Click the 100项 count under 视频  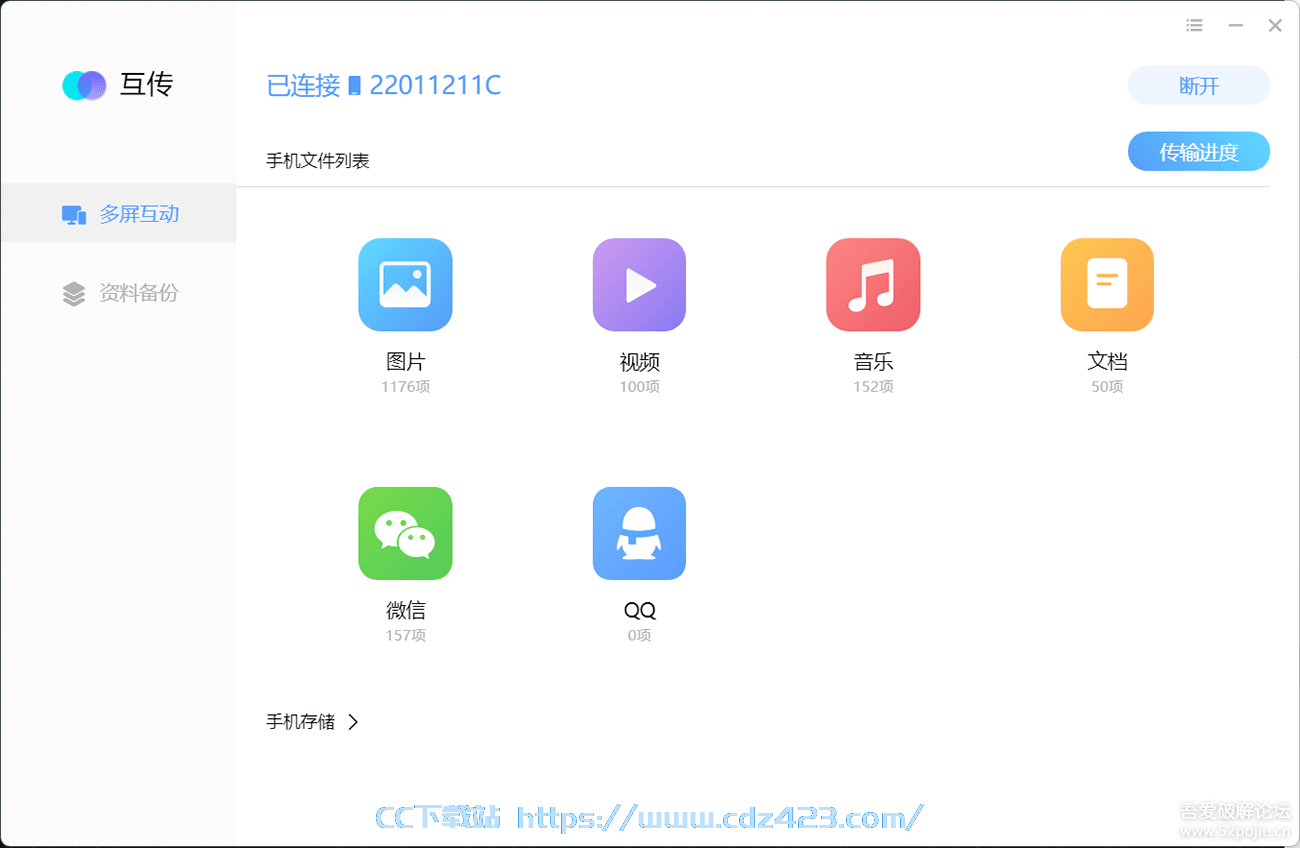point(639,387)
